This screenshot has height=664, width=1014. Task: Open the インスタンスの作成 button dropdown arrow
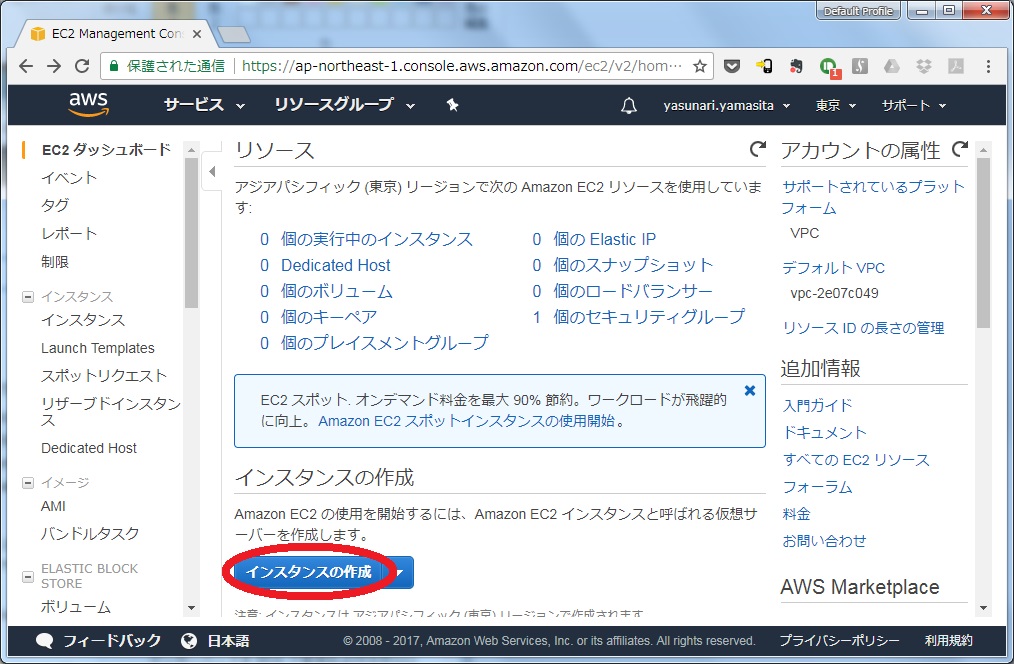[x=401, y=572]
